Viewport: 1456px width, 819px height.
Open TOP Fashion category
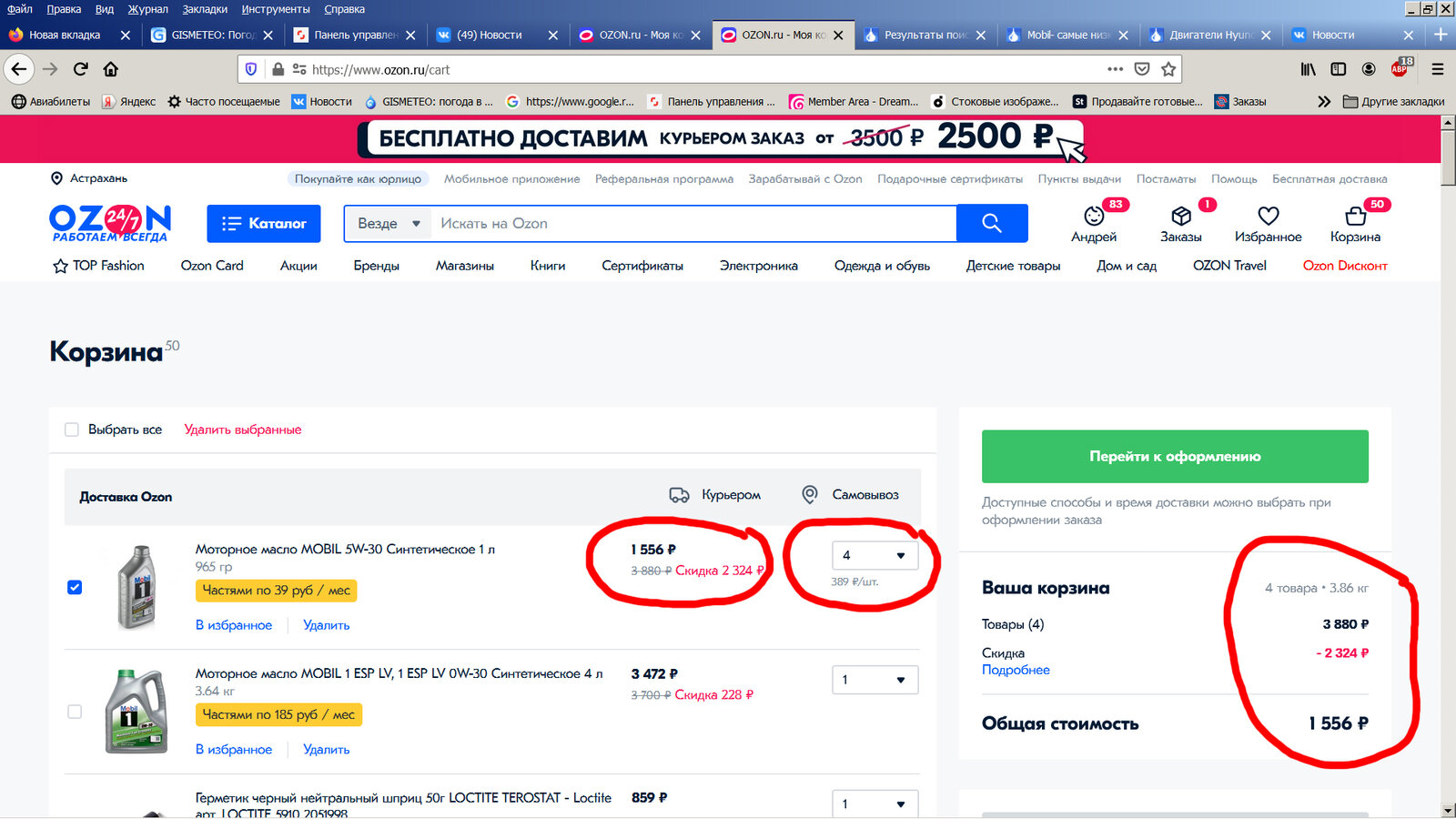pyautogui.click(x=98, y=266)
